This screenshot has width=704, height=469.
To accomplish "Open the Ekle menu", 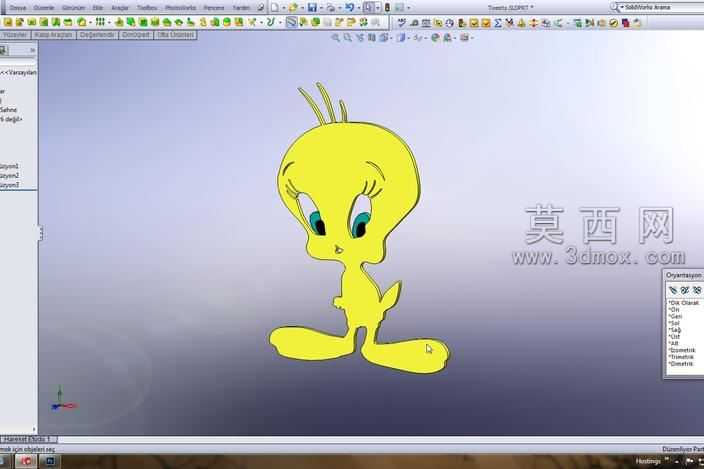I will pos(97,8).
